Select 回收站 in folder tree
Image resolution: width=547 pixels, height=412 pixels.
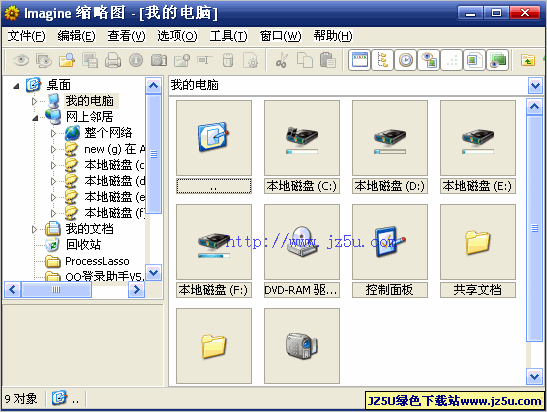pyautogui.click(x=83, y=245)
